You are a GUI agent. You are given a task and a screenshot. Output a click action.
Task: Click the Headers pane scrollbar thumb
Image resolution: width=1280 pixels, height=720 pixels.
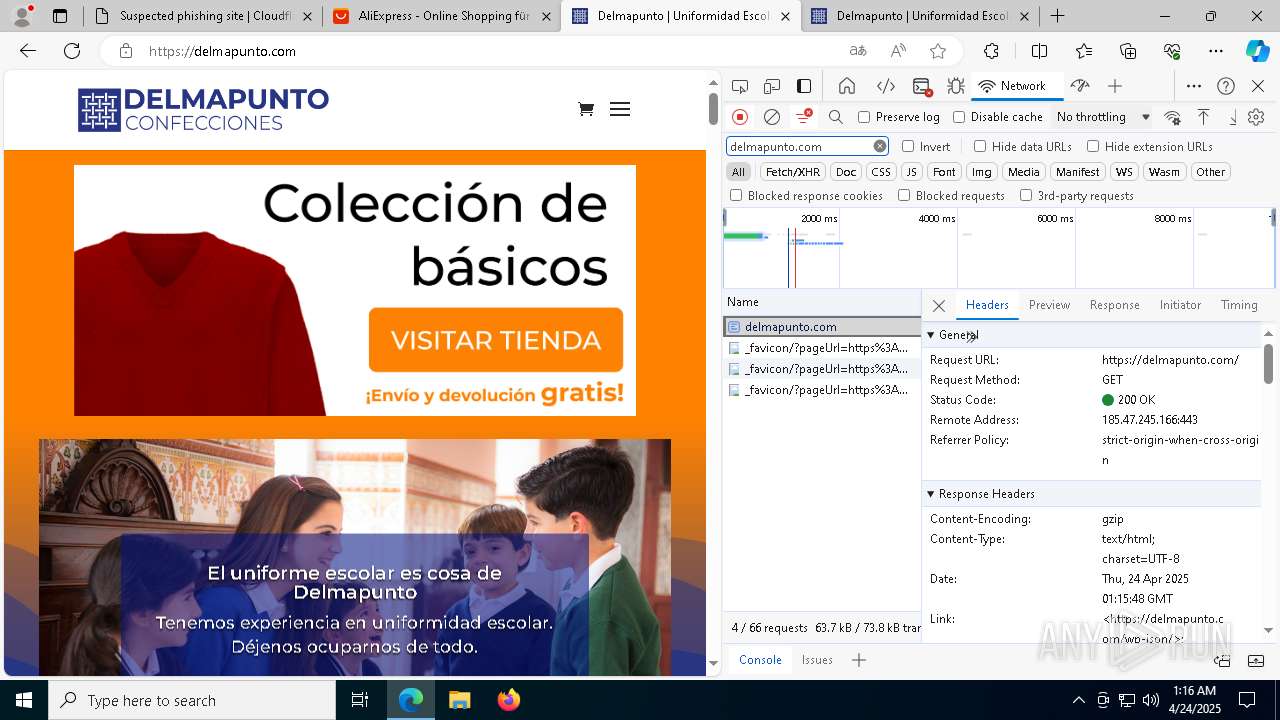click(x=1268, y=363)
